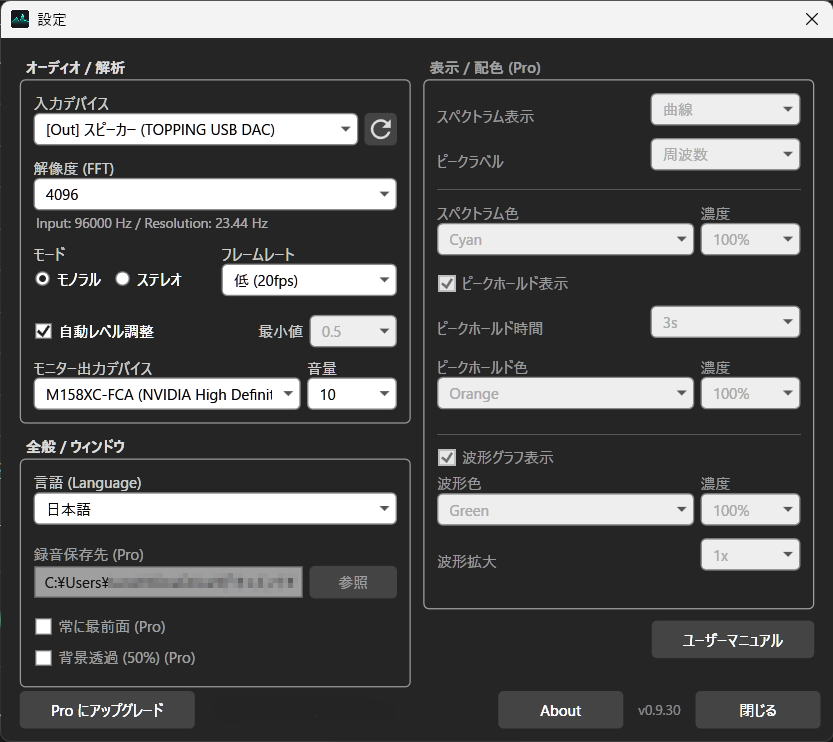Open the 入力デバイス dropdown
The width and height of the screenshot is (833, 742).
click(196, 129)
